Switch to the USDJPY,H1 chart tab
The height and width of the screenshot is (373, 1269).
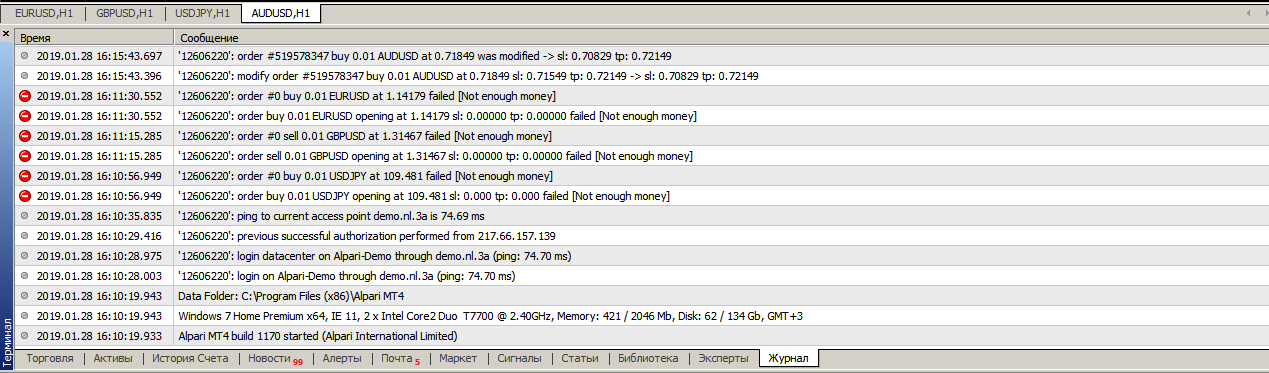[202, 13]
